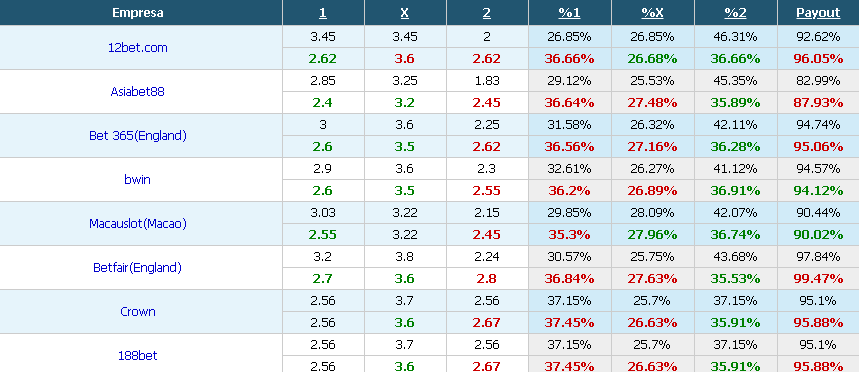The image size is (859, 372).
Task: Click 12bet.com's 96.05% payout cell
Action: [x=818, y=59]
